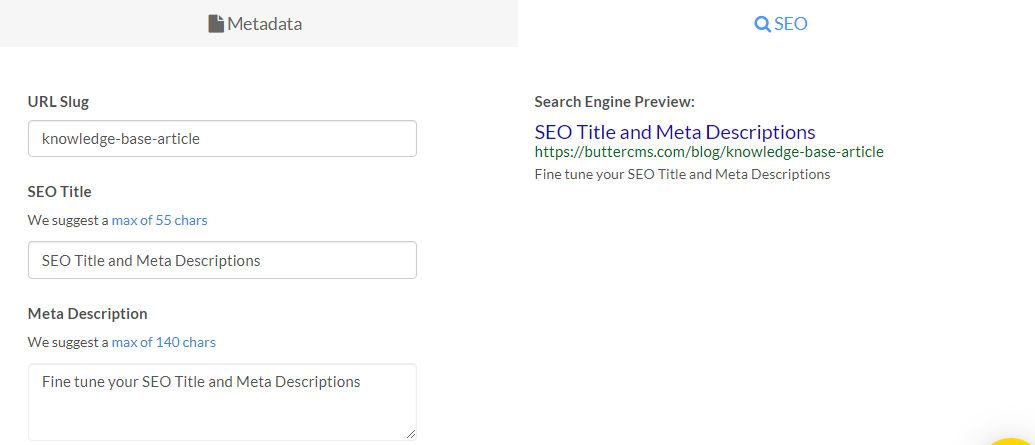Click the magnifier icon beside SEO

[x=762, y=24]
